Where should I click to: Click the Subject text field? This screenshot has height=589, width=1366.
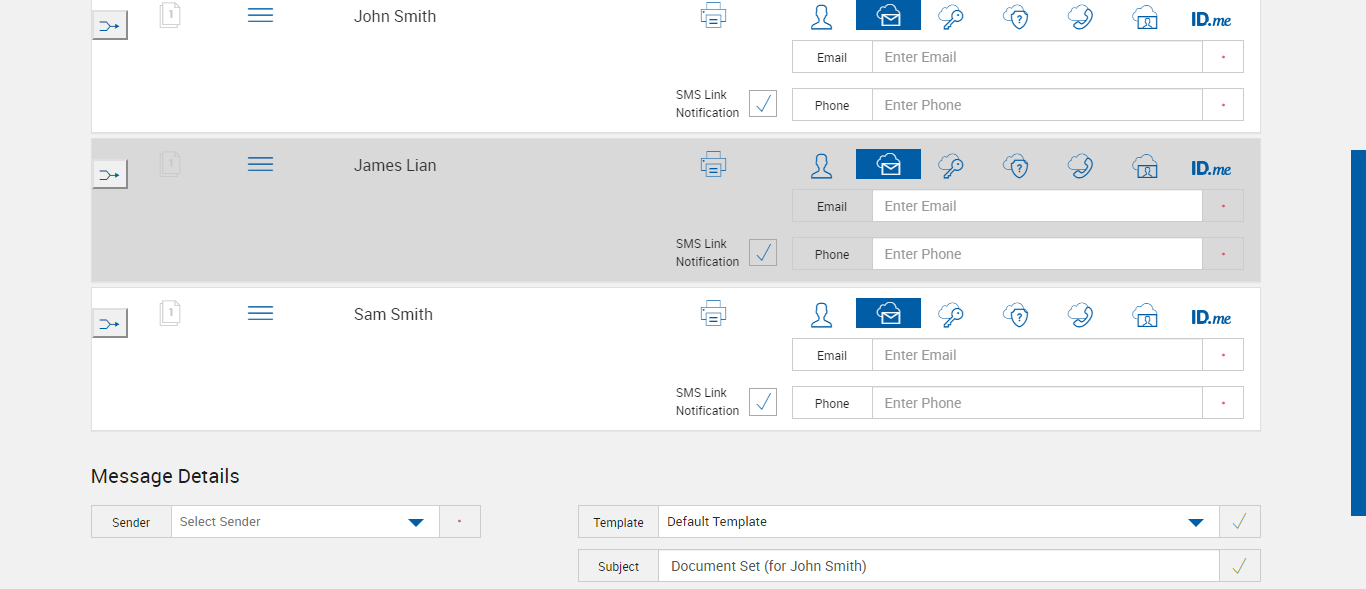(x=938, y=566)
